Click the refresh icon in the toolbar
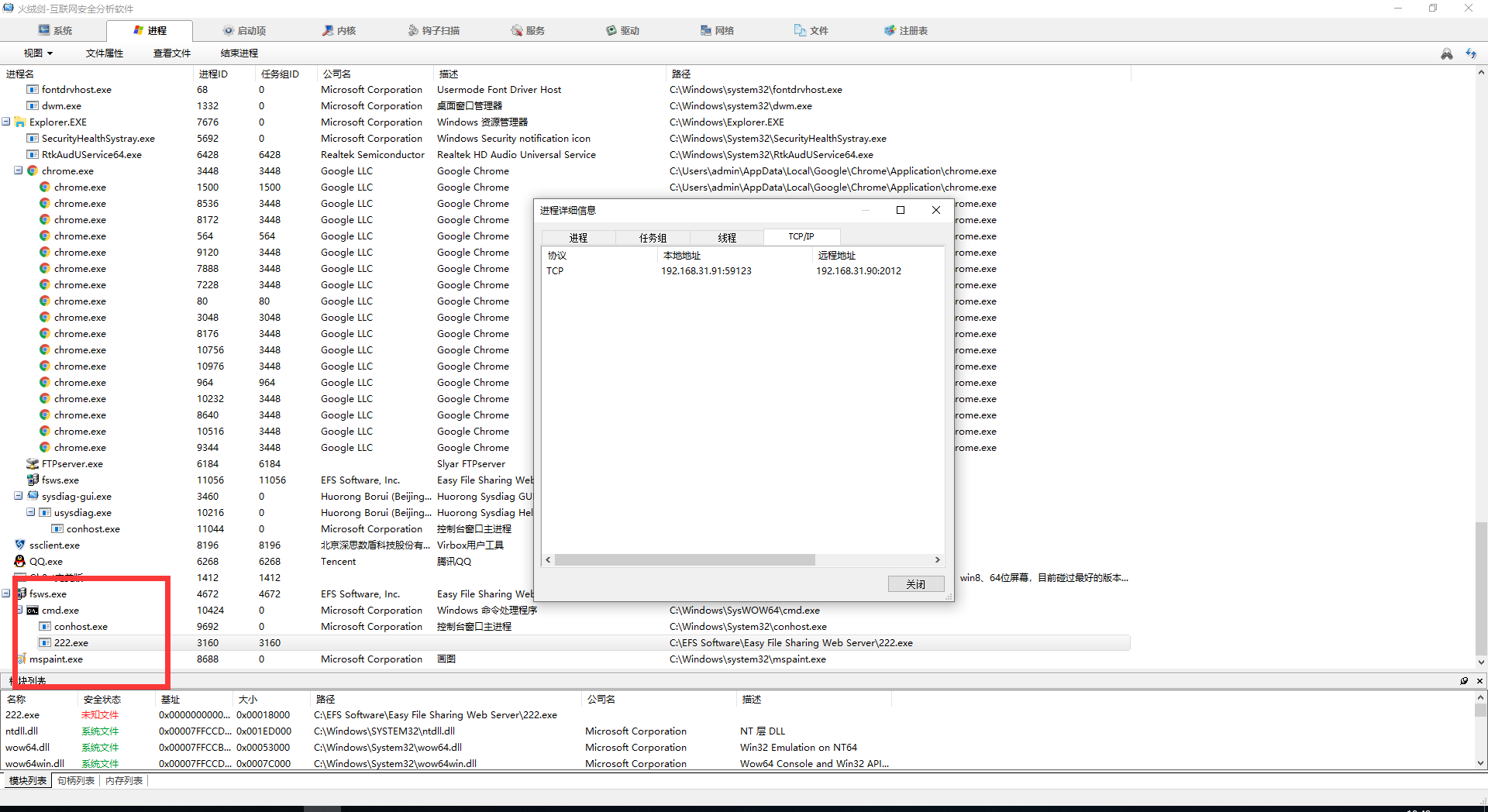 coord(1471,53)
